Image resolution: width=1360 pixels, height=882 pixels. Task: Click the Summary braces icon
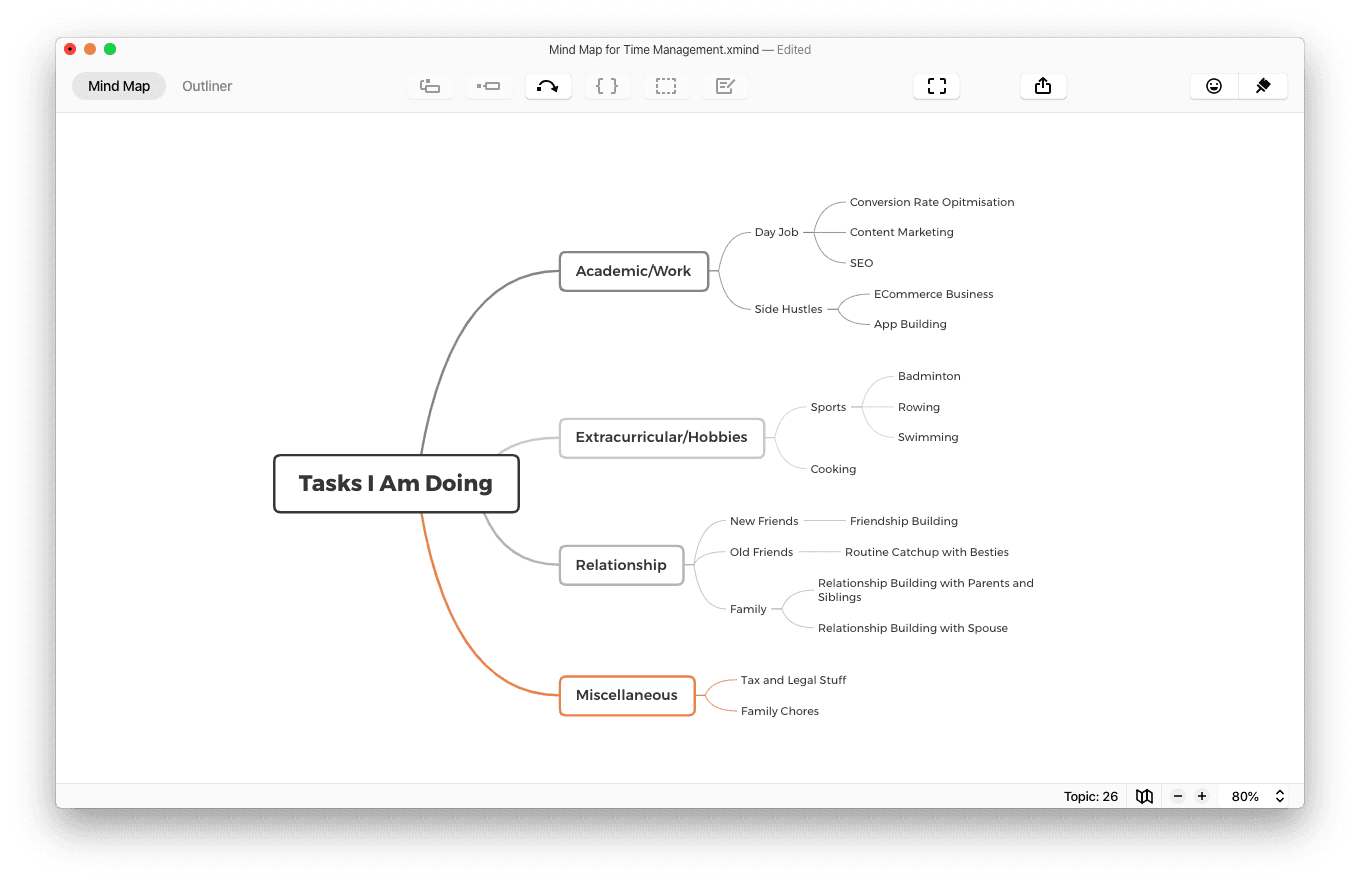[607, 86]
